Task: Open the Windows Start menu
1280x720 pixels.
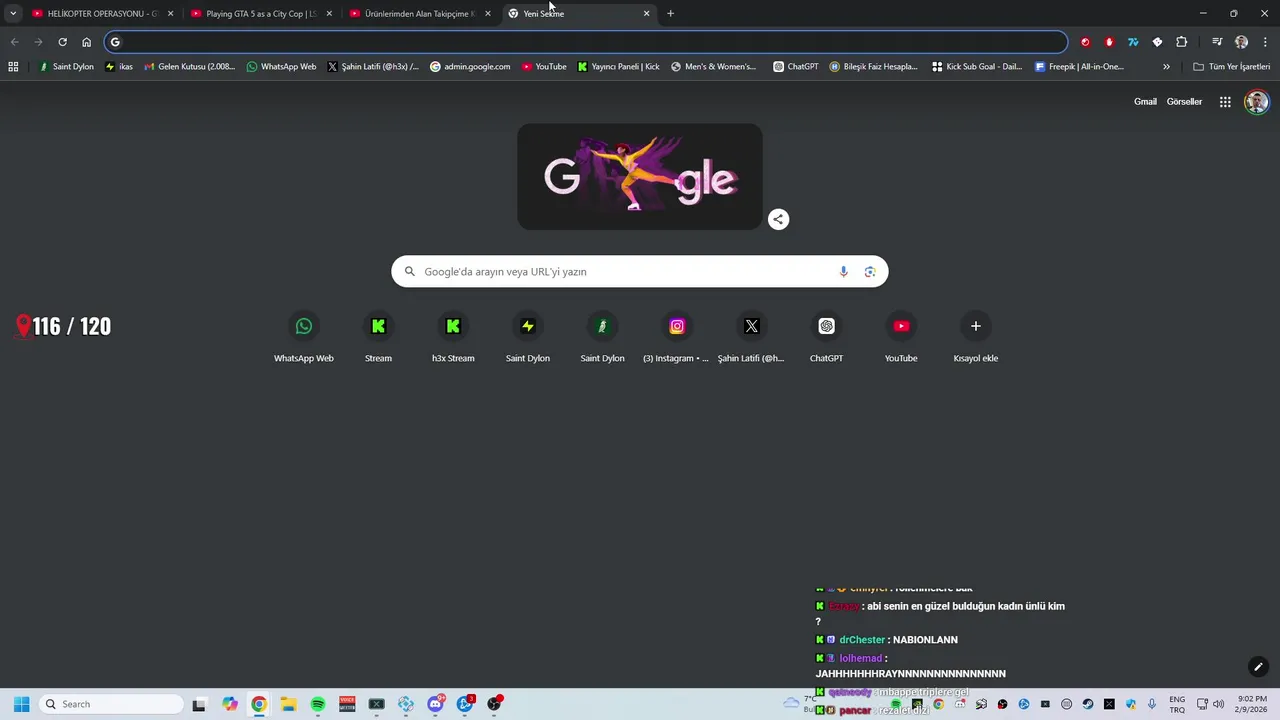Action: tap(21, 704)
